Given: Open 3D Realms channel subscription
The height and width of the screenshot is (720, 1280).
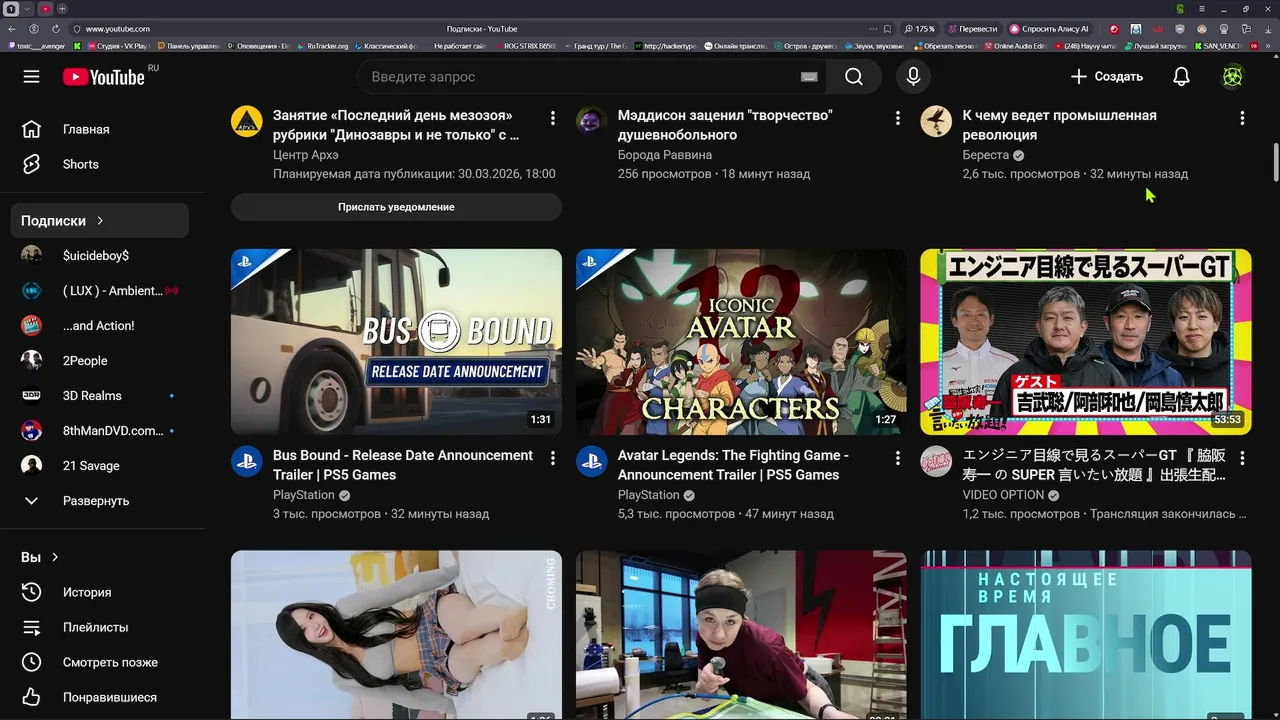Looking at the screenshot, I should [x=100, y=396].
